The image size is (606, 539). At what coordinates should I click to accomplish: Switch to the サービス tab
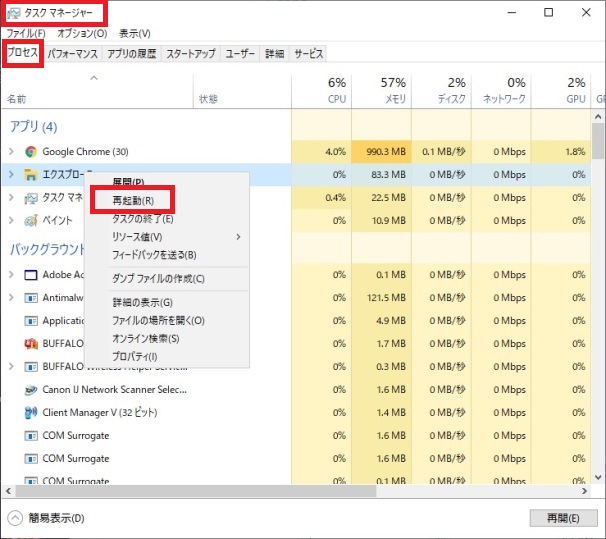(308, 54)
